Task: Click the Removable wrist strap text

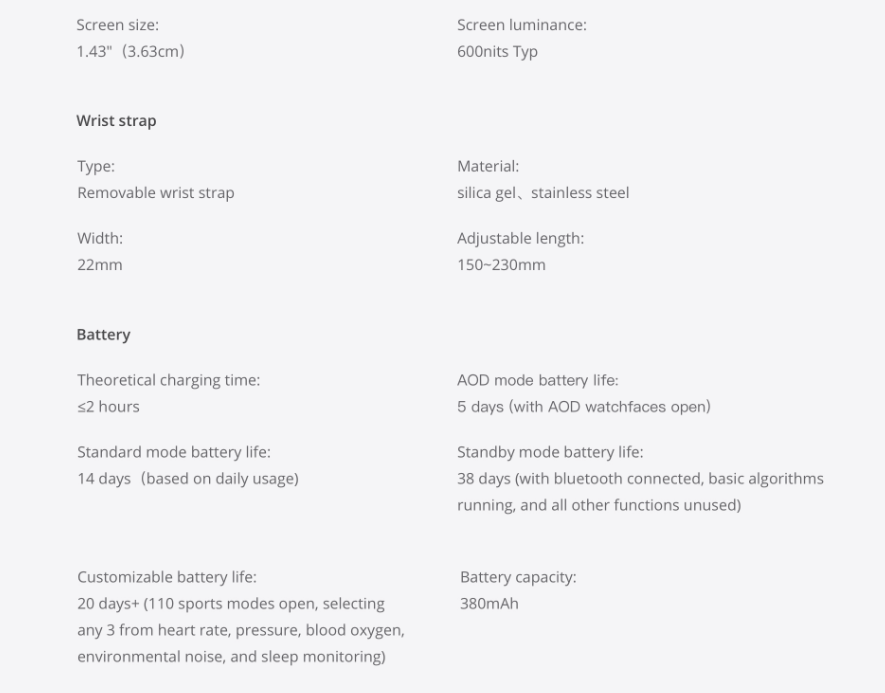Action: tap(156, 193)
